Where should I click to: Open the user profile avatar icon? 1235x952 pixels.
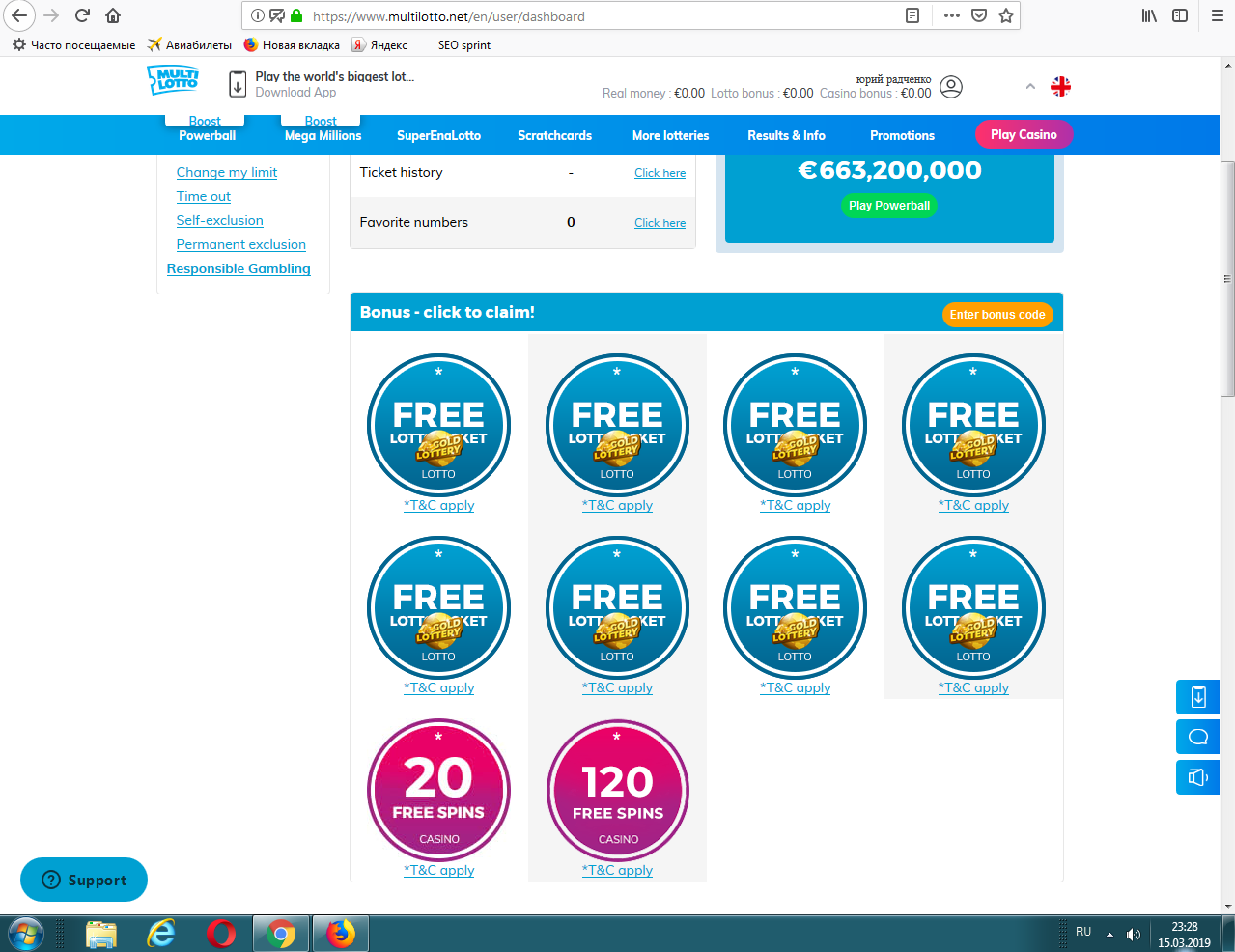[951, 87]
